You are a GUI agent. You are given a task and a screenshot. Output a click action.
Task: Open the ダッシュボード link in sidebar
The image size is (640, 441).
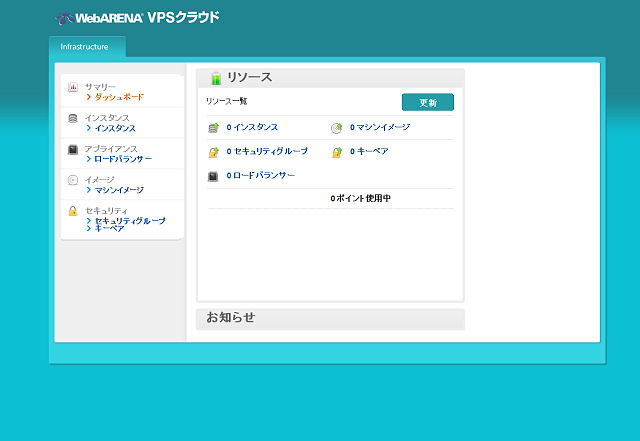119,97
